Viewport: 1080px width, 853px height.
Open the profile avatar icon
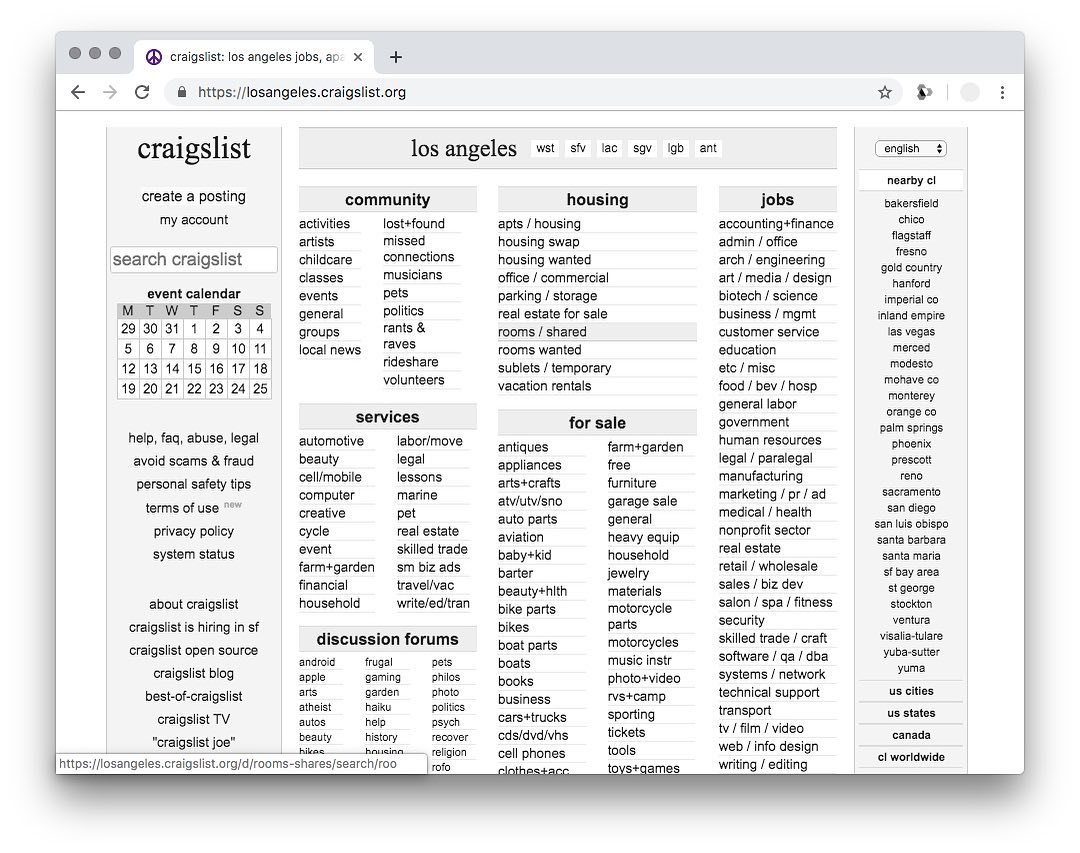tap(970, 92)
